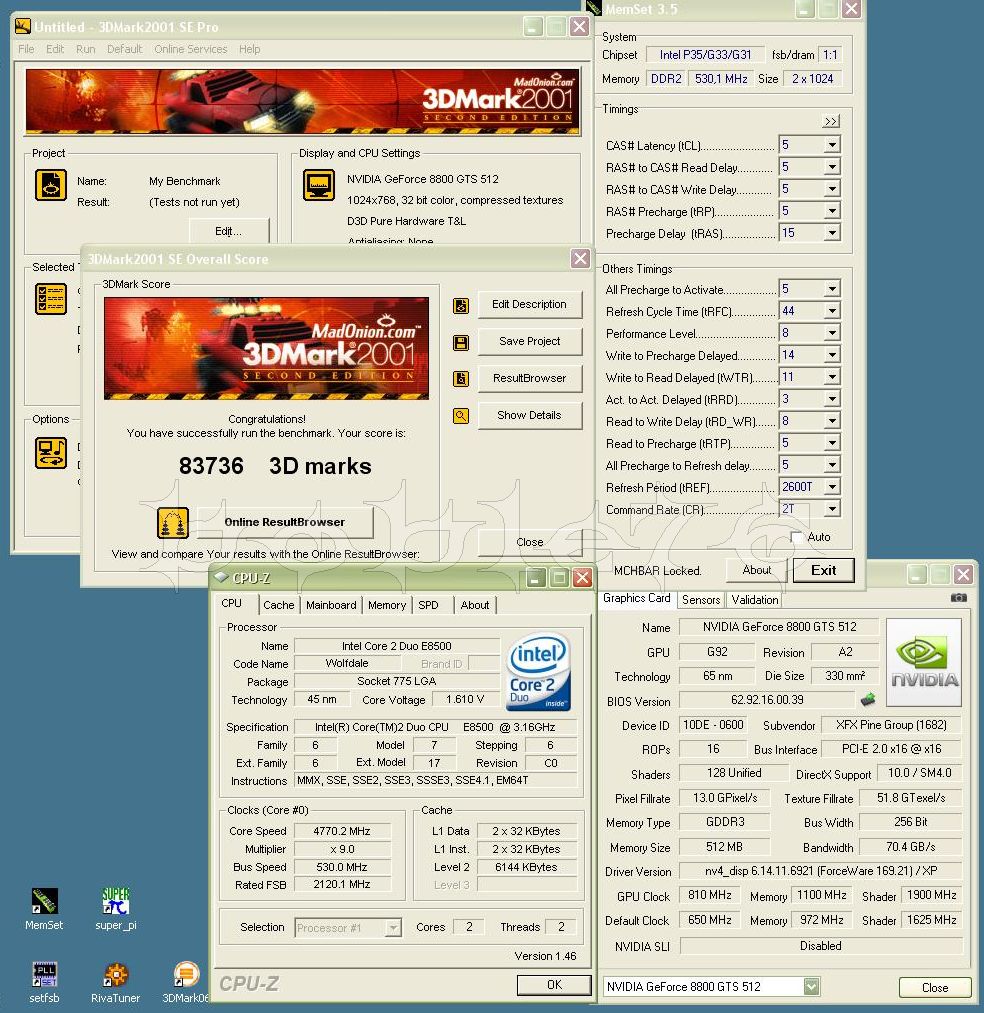Open the Online Services menu
The height and width of the screenshot is (1013, 984).
tap(191, 49)
